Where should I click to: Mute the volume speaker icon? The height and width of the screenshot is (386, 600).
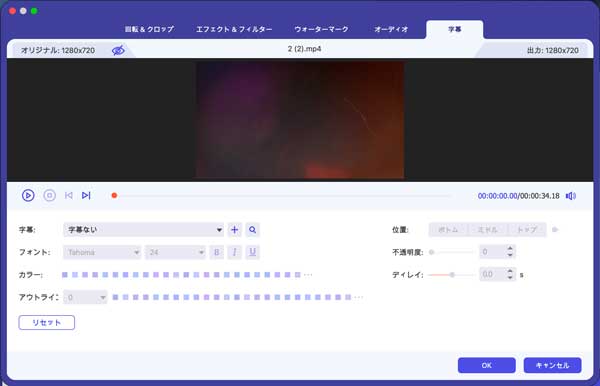571,196
